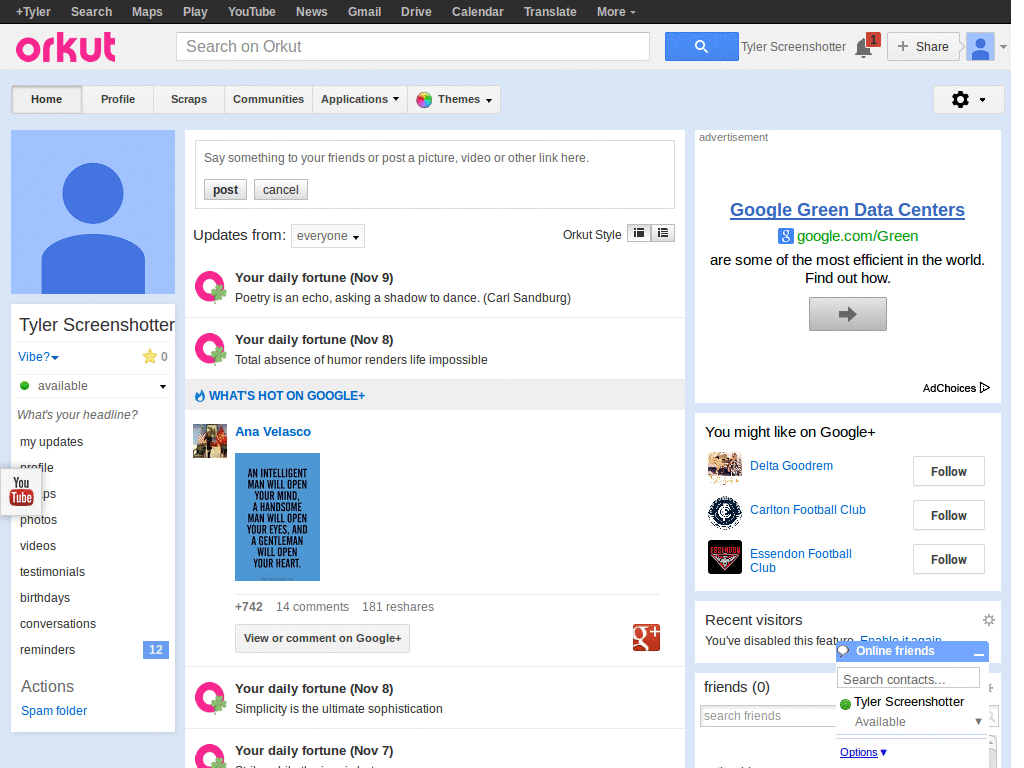Click the vibe star icon
This screenshot has width=1024, height=768.
click(x=150, y=356)
